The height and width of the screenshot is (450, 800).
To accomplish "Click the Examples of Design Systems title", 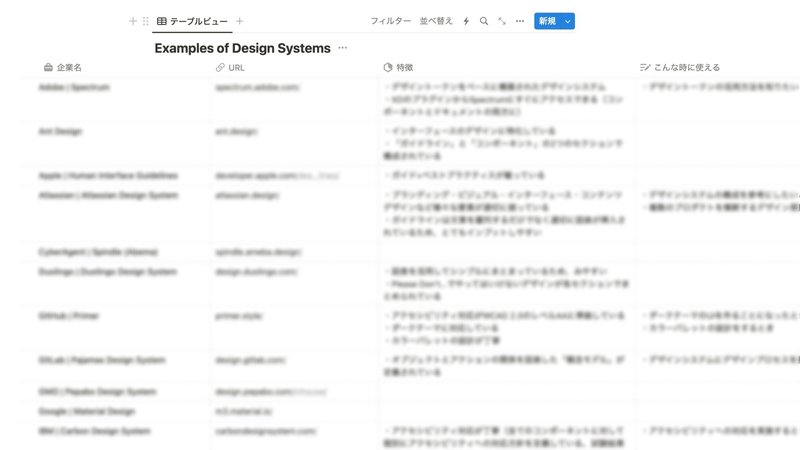I will pos(242,48).
